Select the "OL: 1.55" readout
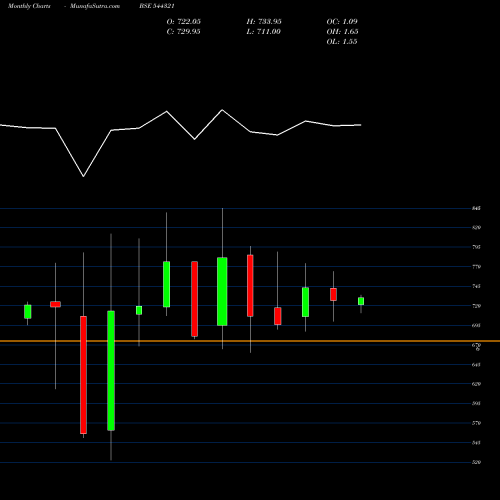Image resolution: width=500 pixels, height=500 pixels. coord(342,41)
